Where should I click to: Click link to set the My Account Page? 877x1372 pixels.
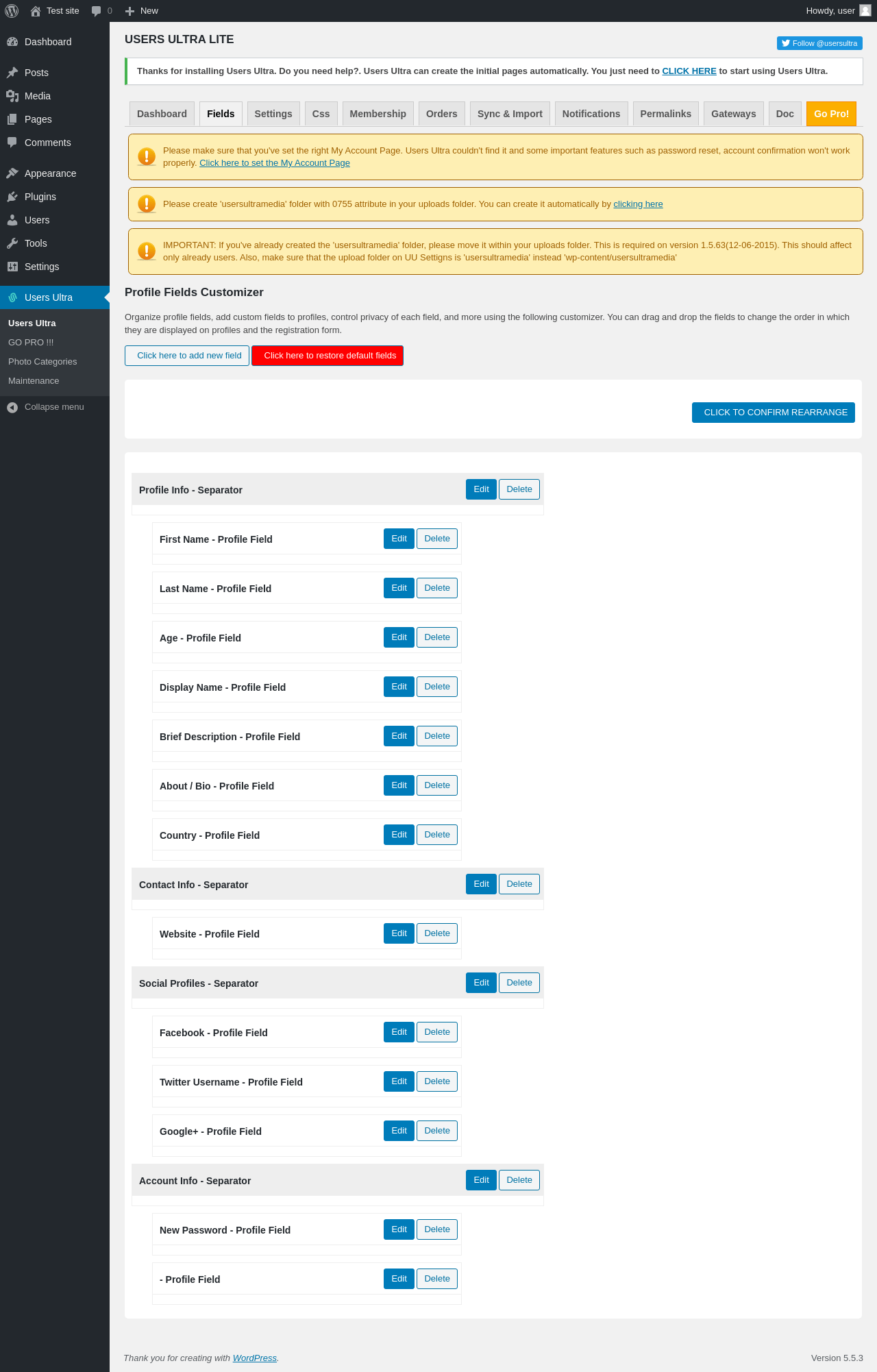275,163
